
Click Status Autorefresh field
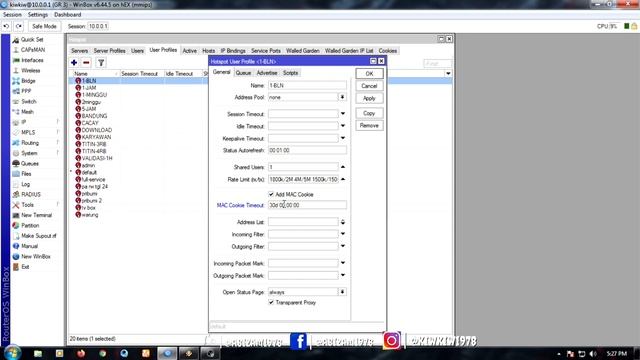click(307, 150)
